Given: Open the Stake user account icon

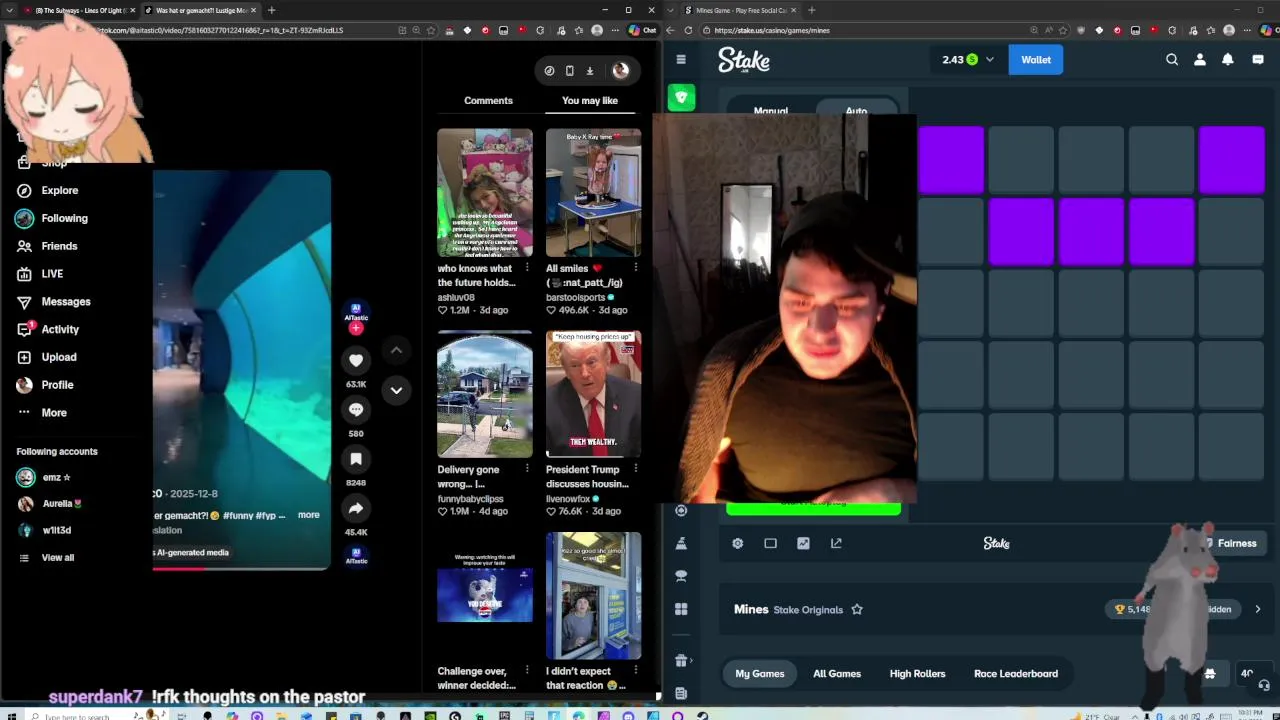Looking at the screenshot, I should click(1200, 59).
